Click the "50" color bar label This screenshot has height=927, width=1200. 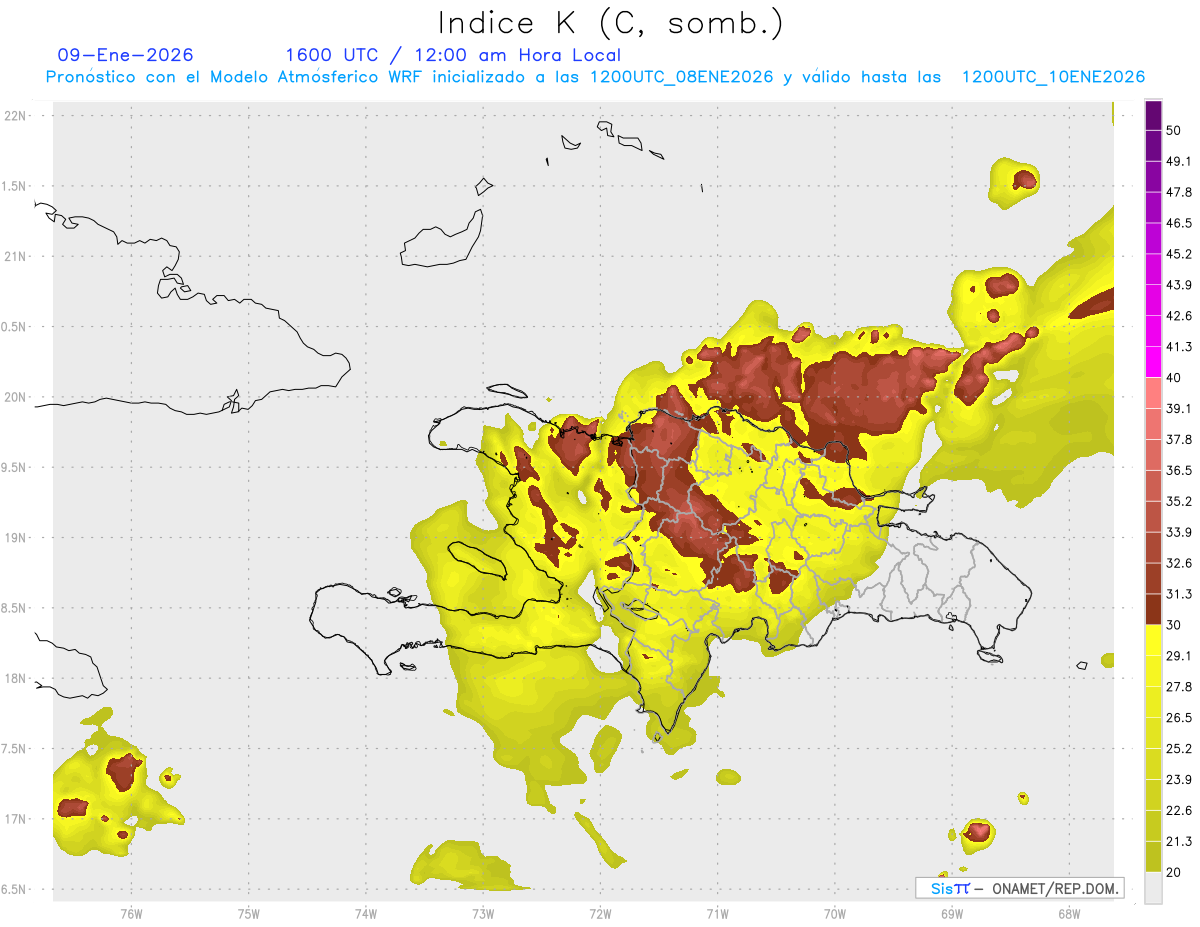1173,130
